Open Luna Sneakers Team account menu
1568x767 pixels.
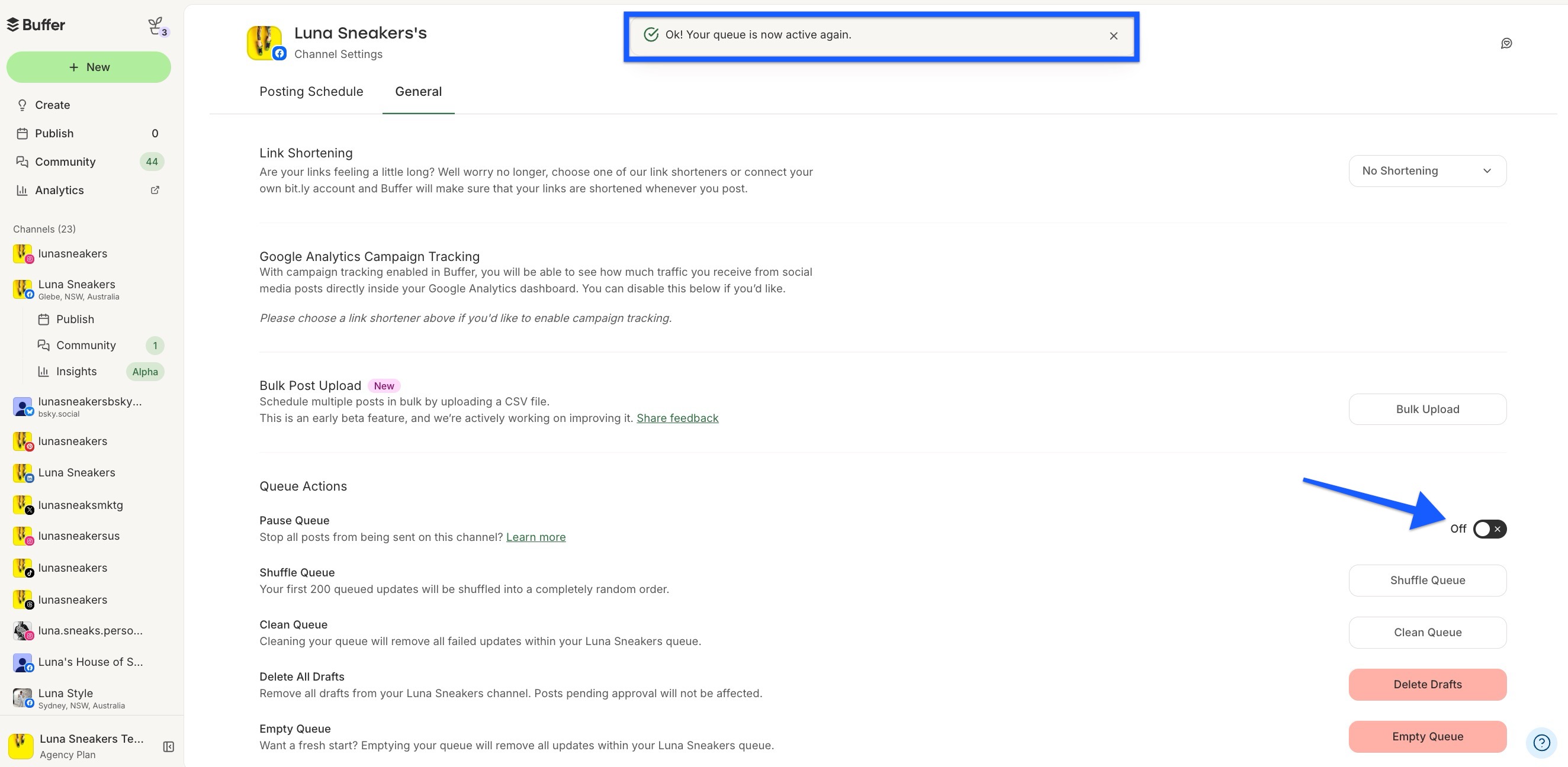click(x=79, y=746)
